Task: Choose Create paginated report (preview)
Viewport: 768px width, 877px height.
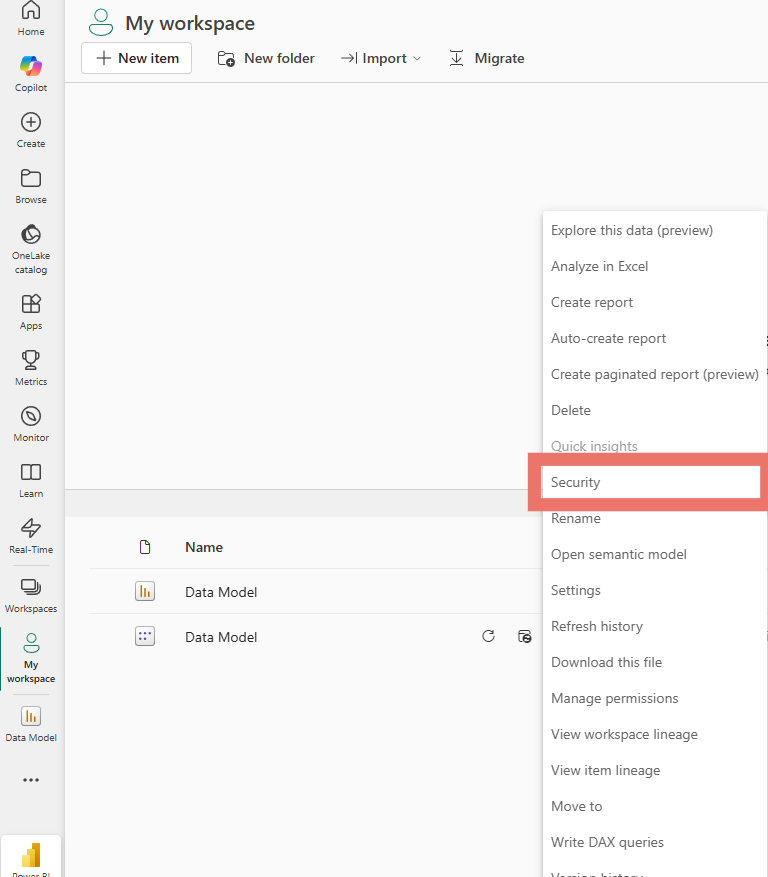Action: [654, 374]
